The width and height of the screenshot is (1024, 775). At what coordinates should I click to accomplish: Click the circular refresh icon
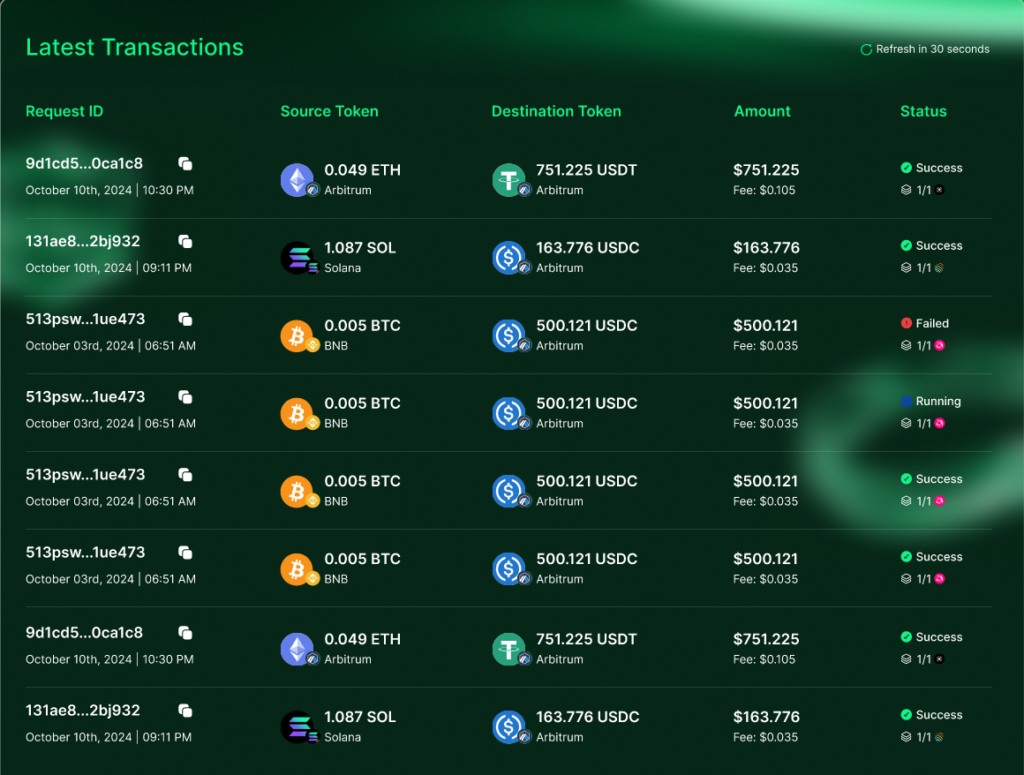(x=866, y=50)
